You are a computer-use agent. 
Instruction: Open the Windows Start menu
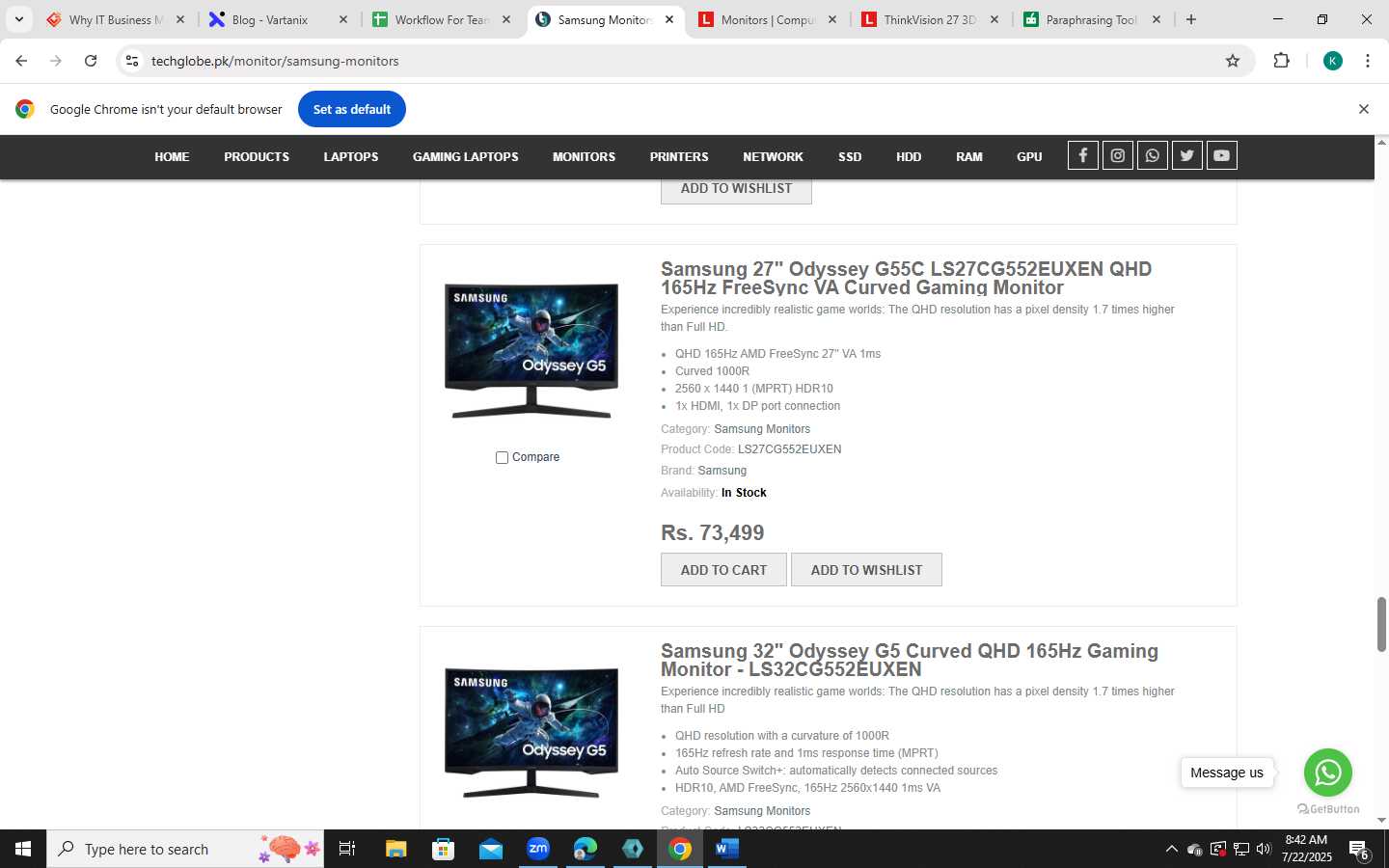tap(23, 849)
